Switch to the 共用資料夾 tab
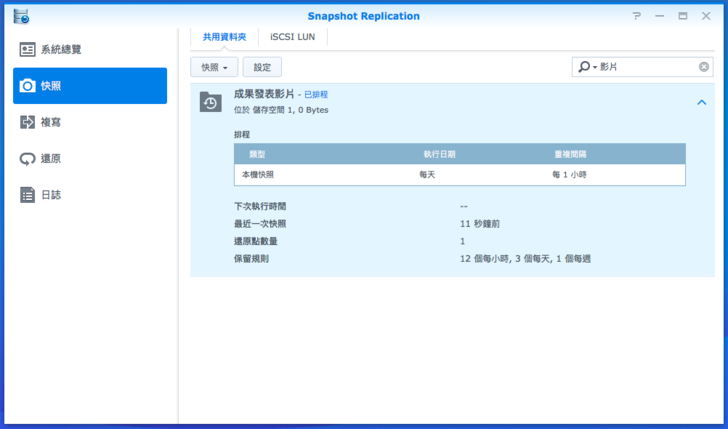This screenshot has width=728, height=429. pos(224,36)
